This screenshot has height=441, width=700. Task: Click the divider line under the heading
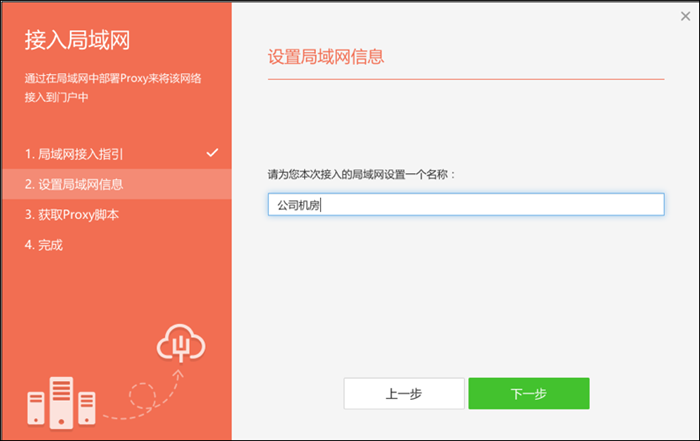click(466, 78)
